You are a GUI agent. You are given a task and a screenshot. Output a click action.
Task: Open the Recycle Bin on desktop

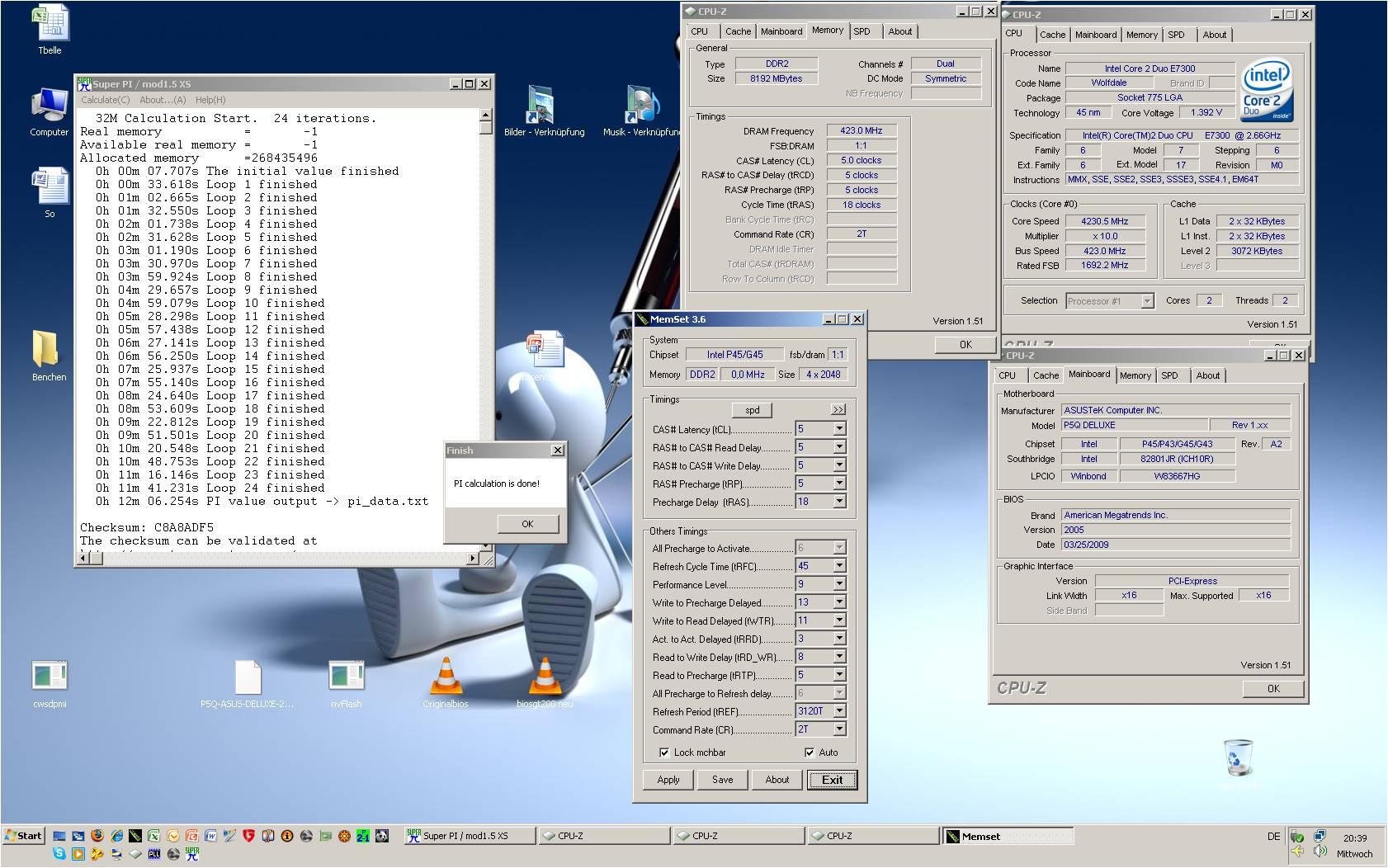[x=1238, y=757]
